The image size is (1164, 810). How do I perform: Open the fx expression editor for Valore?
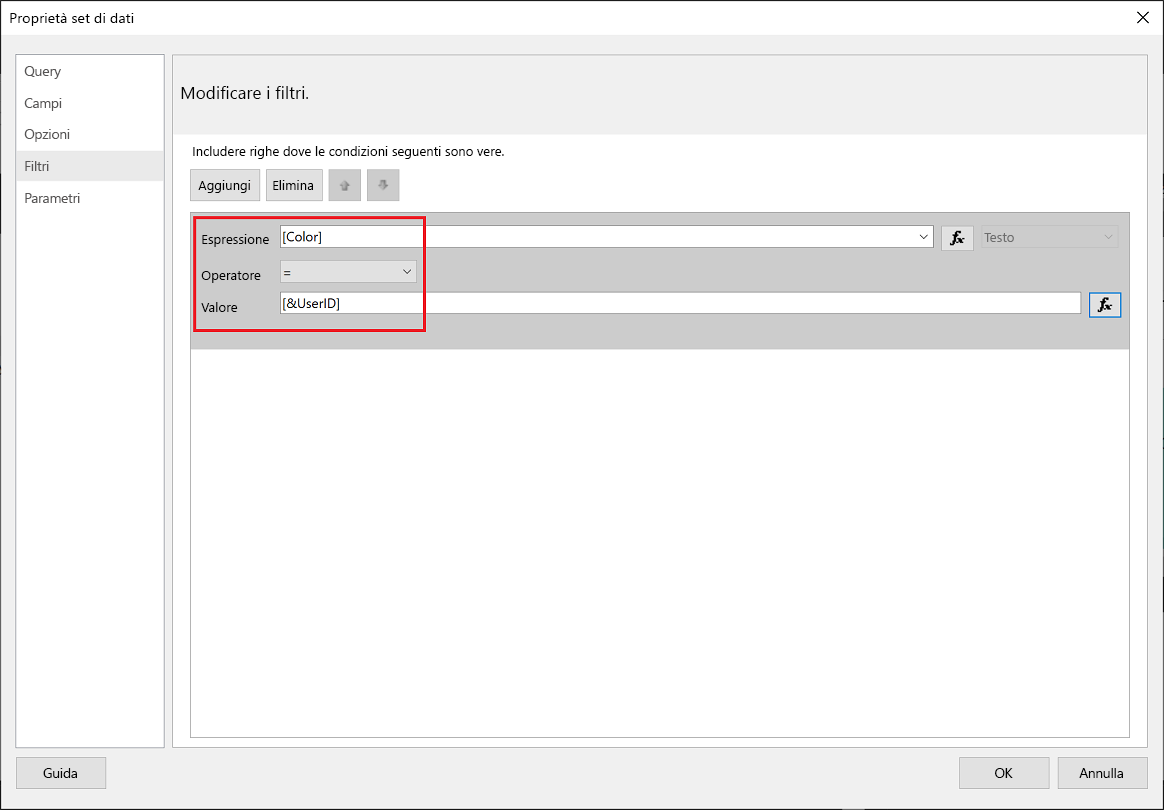(1105, 304)
